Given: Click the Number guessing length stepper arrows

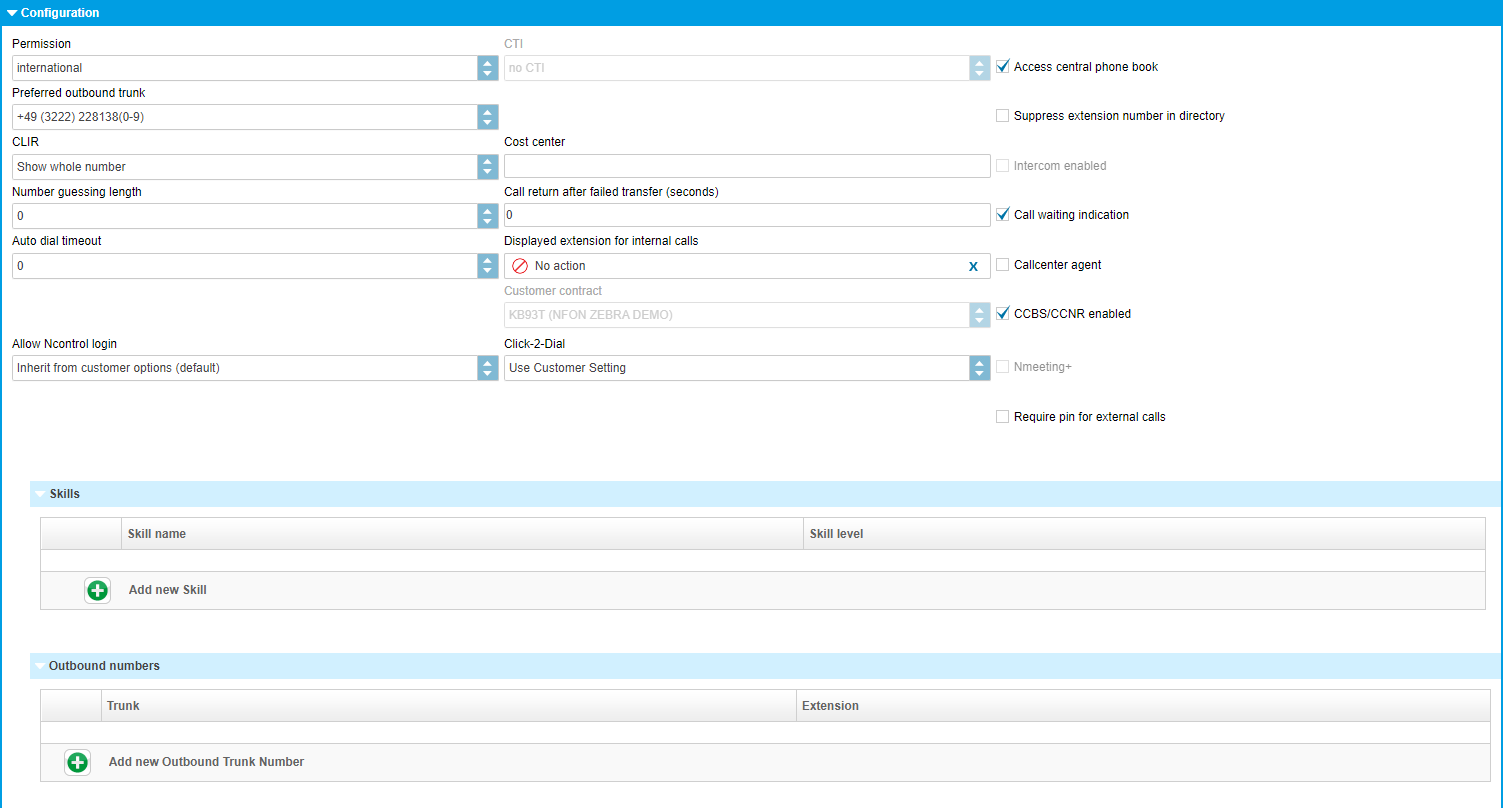Looking at the screenshot, I should pyautogui.click(x=487, y=216).
